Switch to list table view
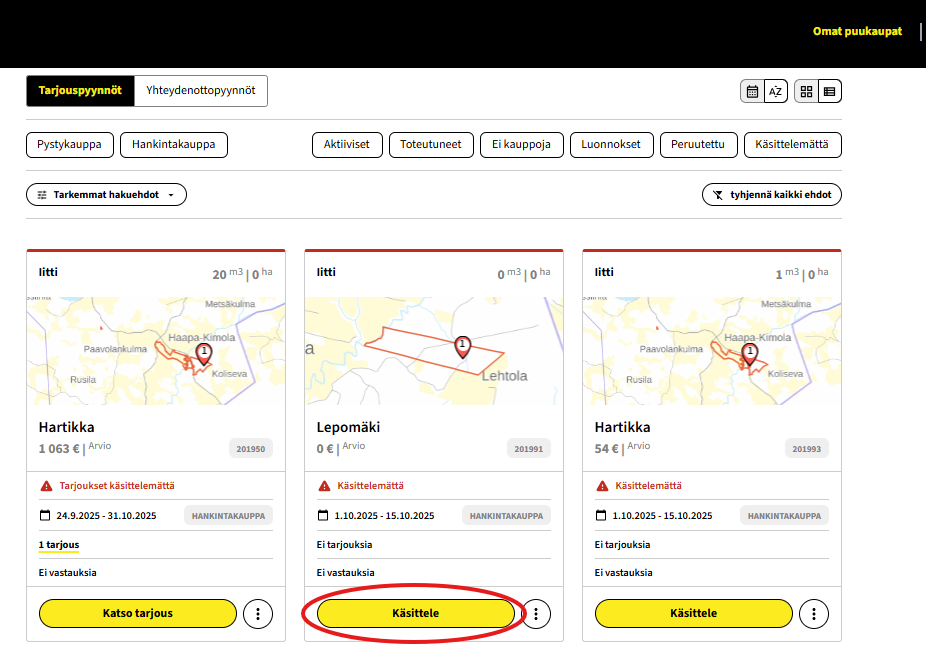This screenshot has height=649, width=926. click(x=829, y=92)
